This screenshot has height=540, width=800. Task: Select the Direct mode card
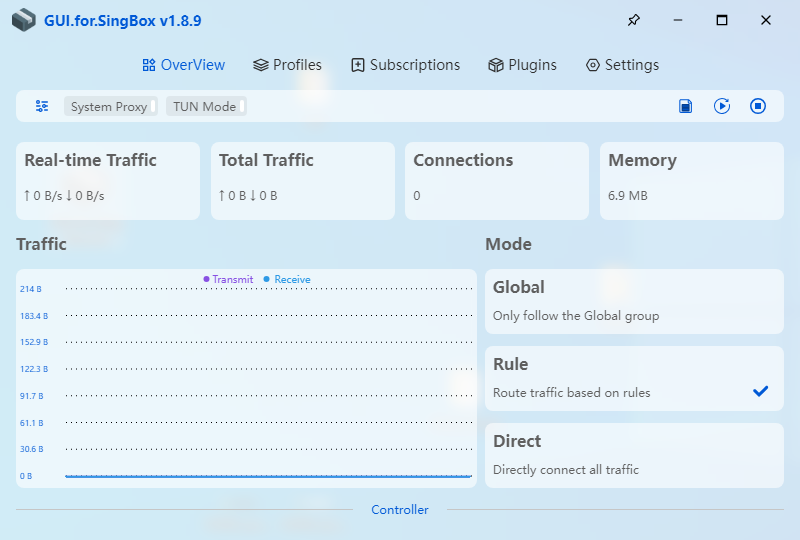click(x=634, y=455)
